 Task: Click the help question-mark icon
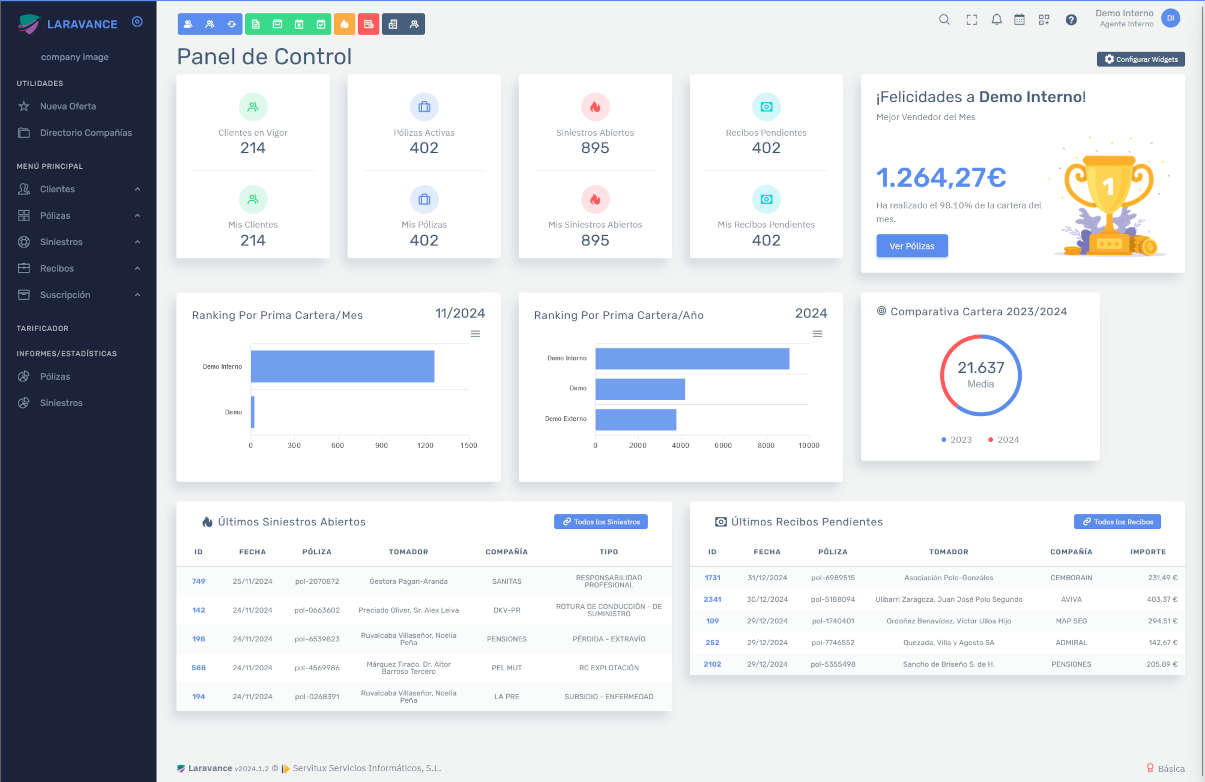1070,19
